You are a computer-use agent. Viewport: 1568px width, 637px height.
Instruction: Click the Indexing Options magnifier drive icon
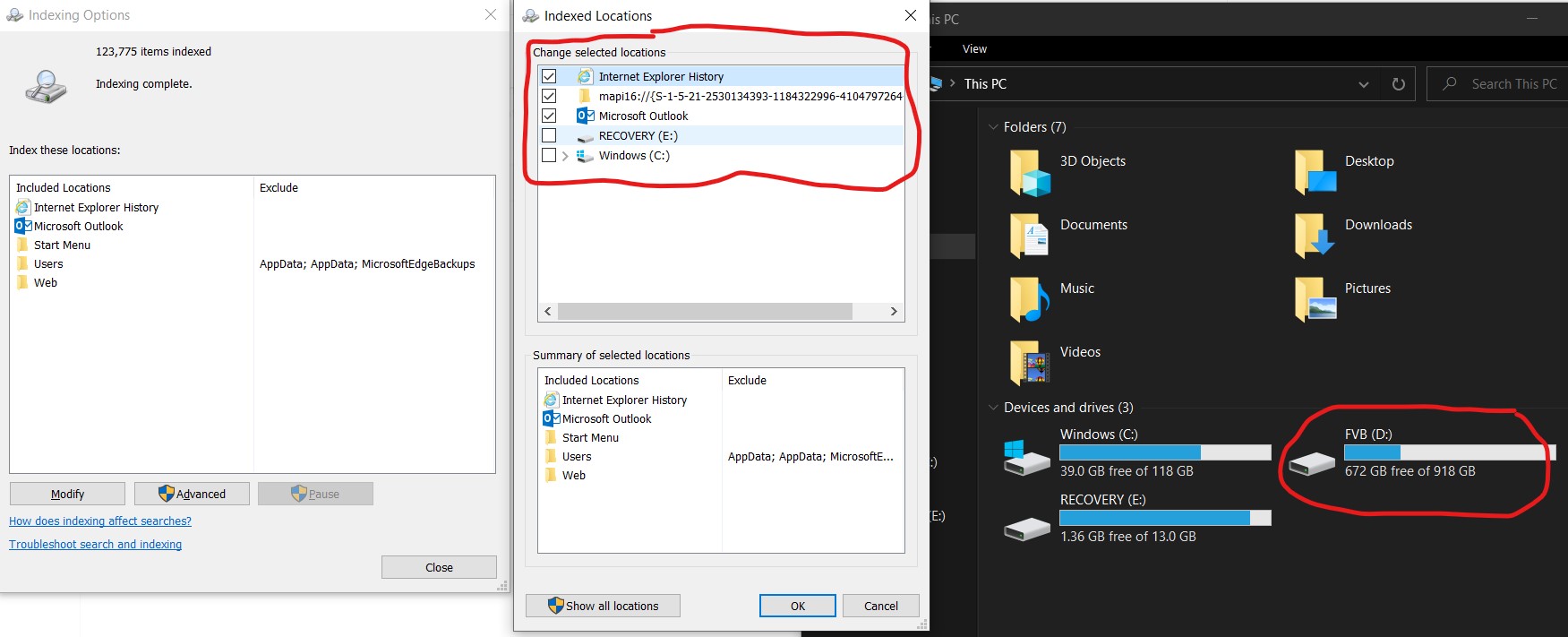point(46,86)
